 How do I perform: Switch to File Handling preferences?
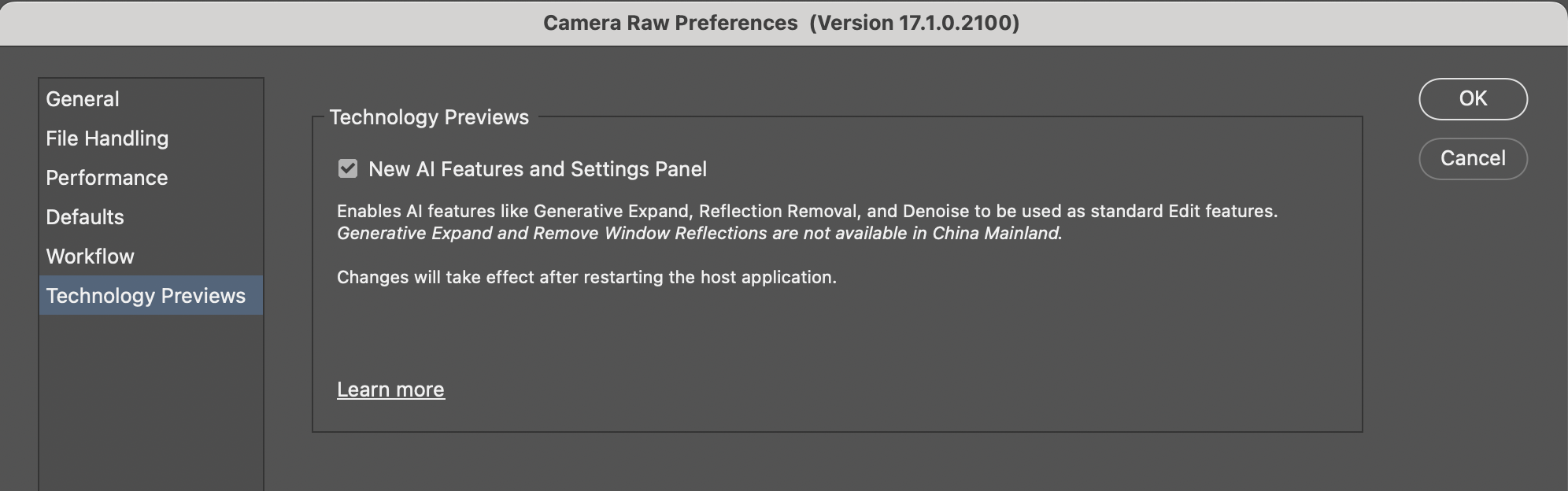(x=107, y=138)
